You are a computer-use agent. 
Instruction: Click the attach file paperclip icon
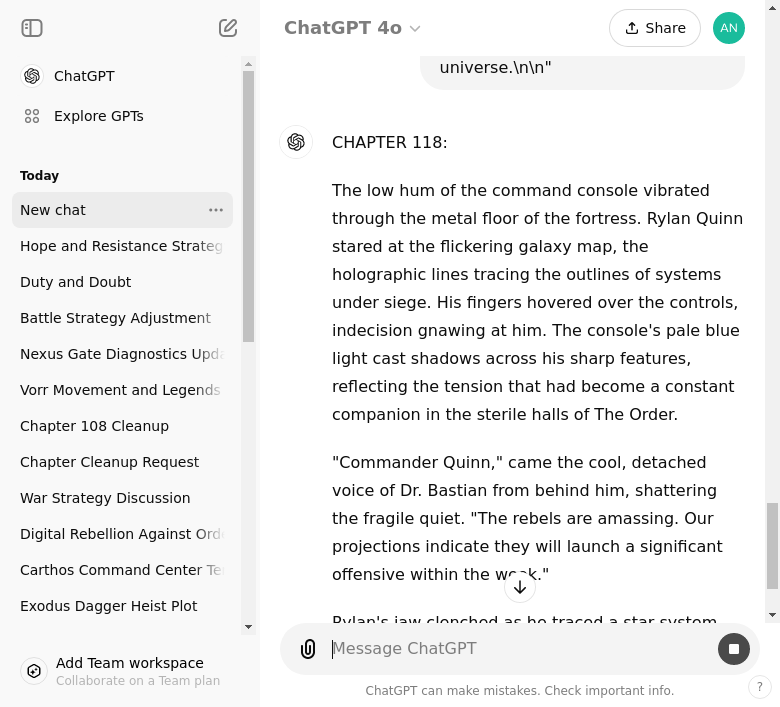pos(308,649)
